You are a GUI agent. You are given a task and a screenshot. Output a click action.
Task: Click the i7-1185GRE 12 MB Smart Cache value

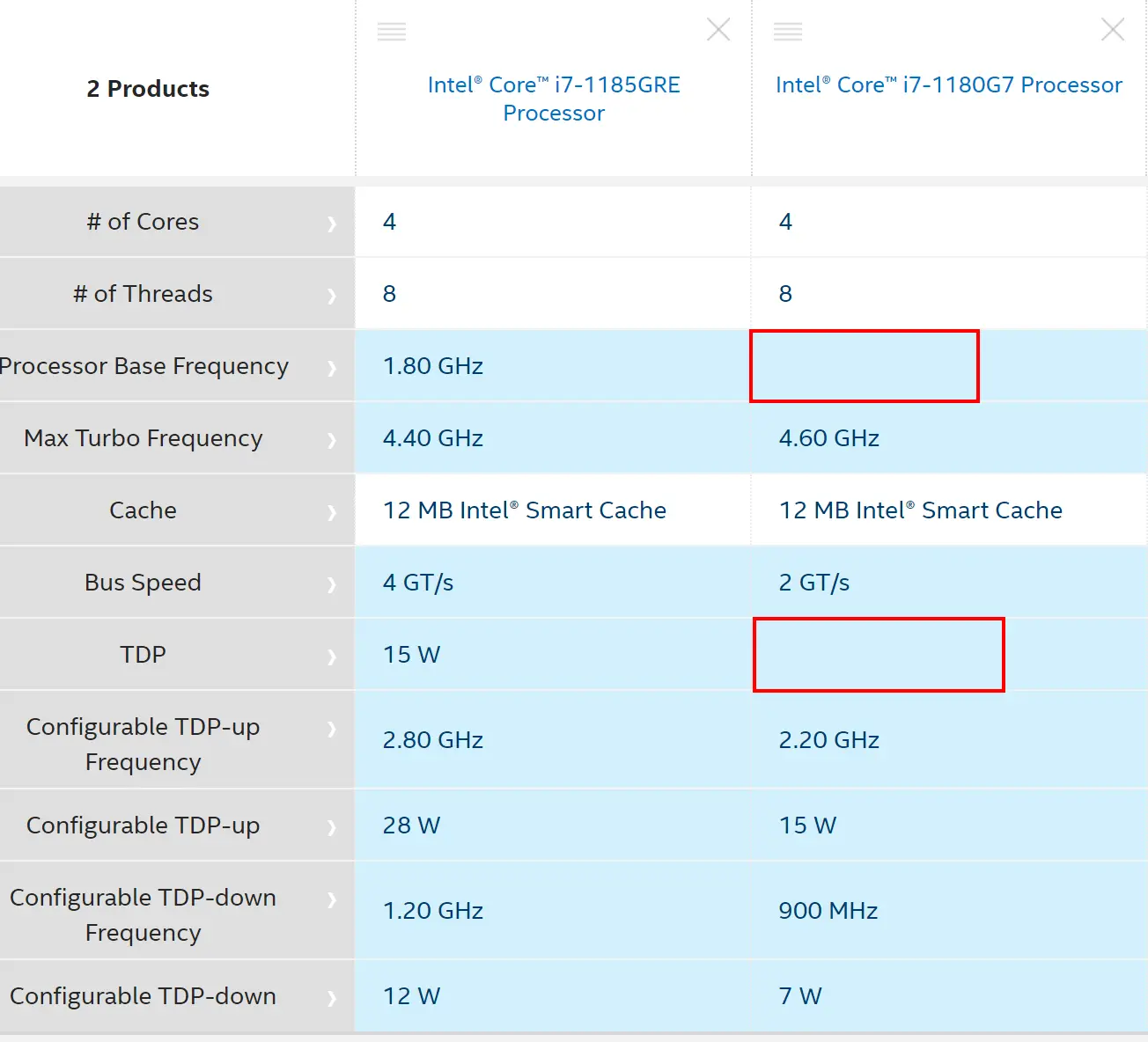point(525,510)
